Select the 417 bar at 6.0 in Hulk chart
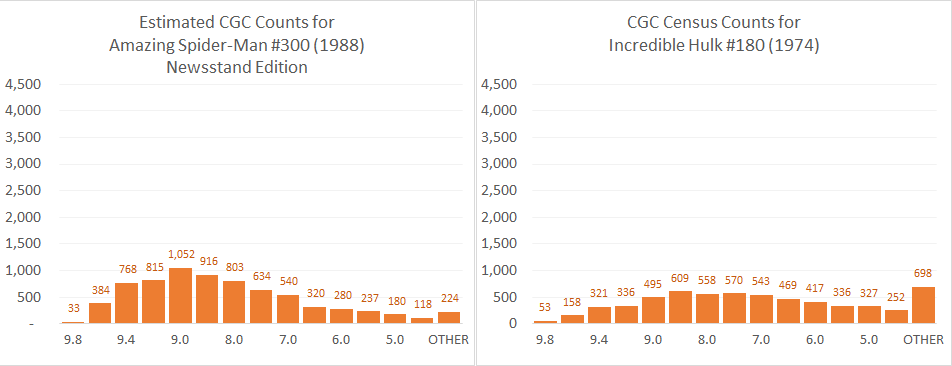 click(815, 313)
